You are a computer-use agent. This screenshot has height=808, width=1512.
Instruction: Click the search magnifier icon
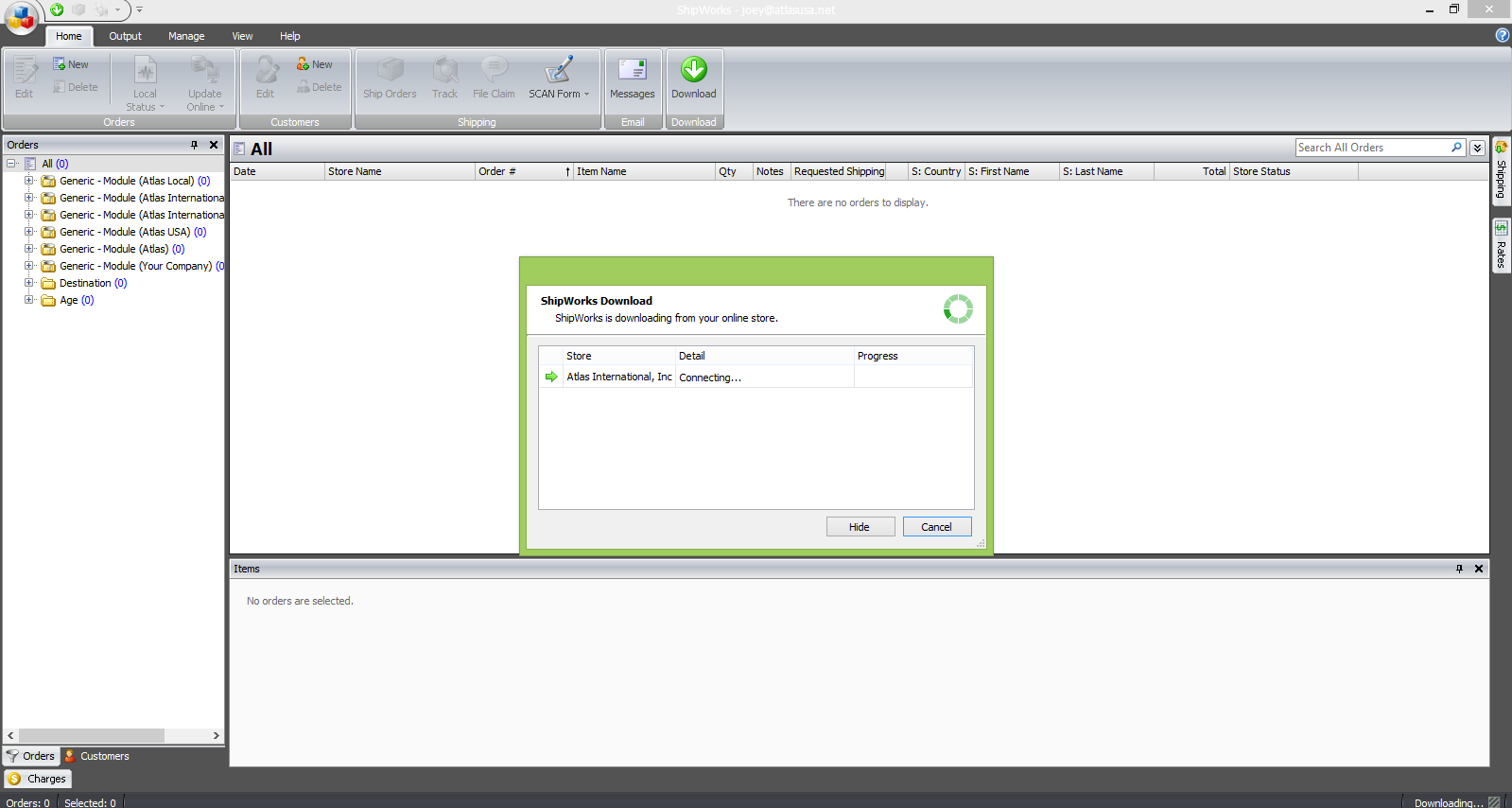point(1456,148)
